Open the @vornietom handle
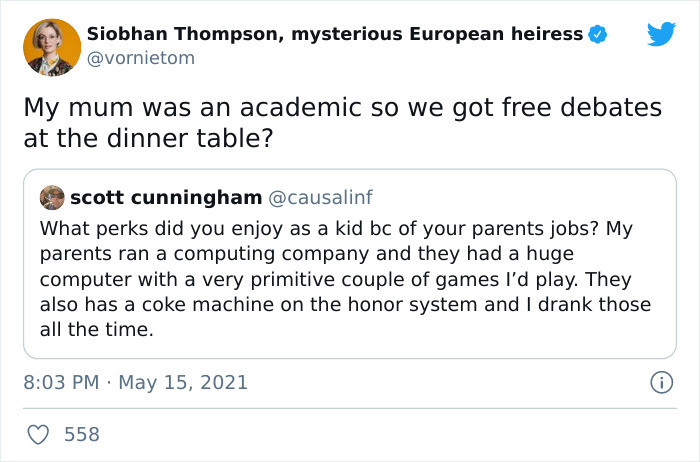The image size is (700, 462). (x=141, y=58)
